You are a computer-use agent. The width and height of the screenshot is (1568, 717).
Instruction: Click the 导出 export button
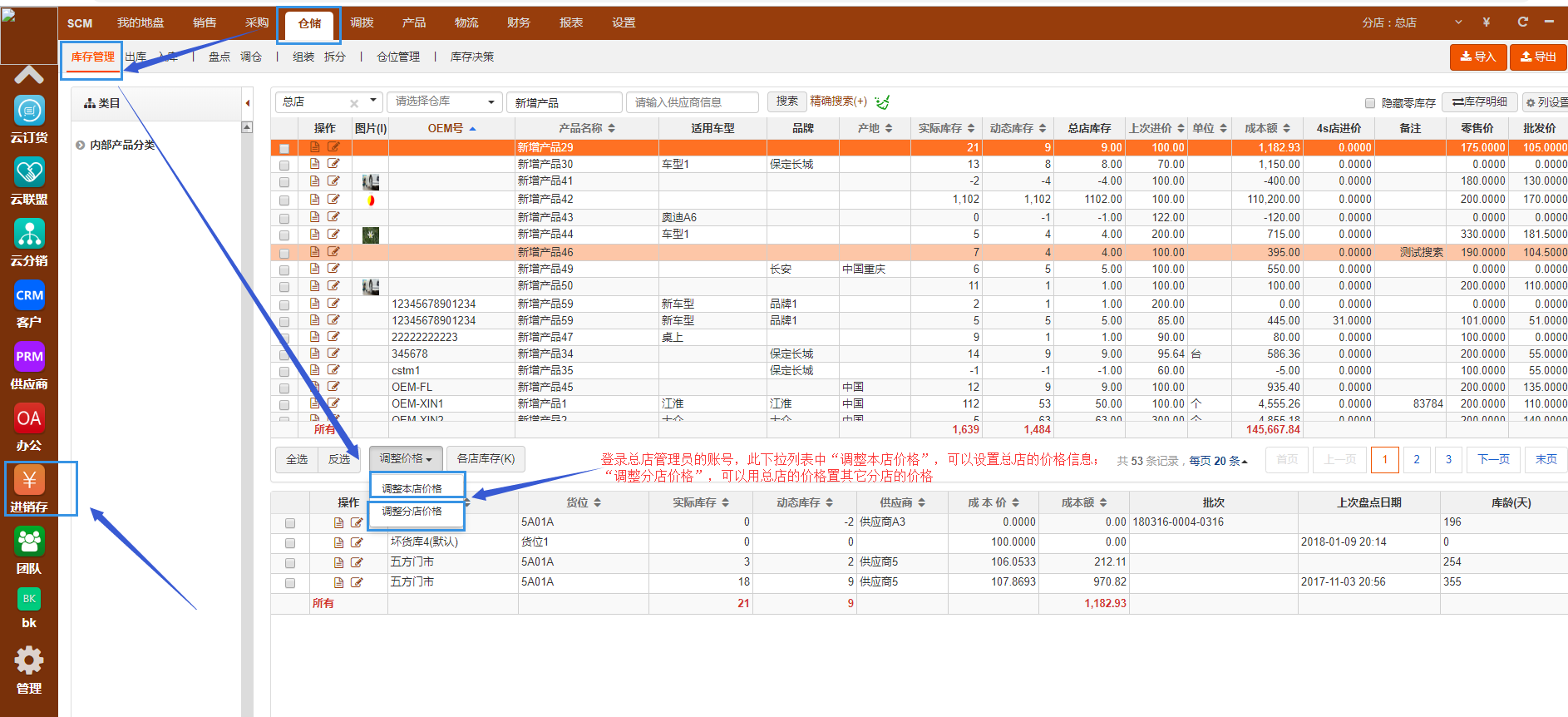(x=1538, y=57)
